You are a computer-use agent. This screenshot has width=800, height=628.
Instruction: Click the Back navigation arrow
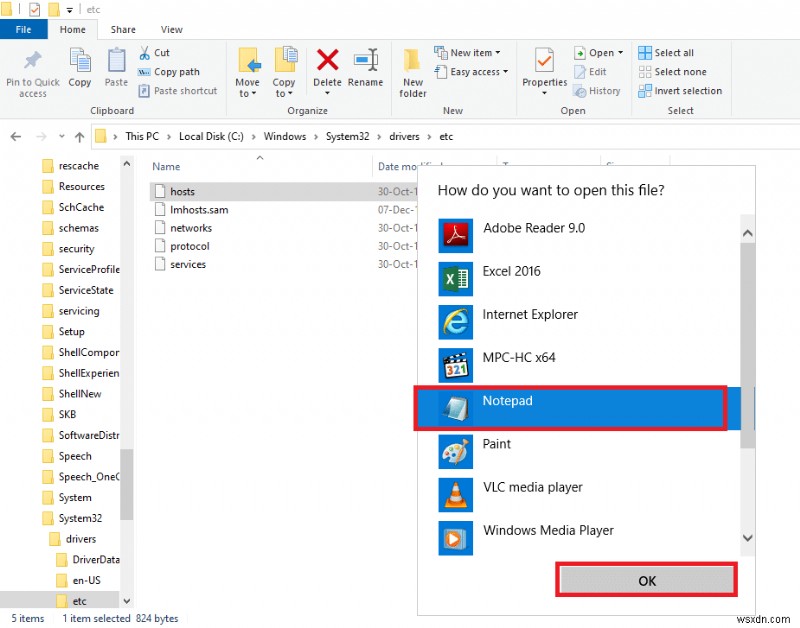click(x=16, y=137)
